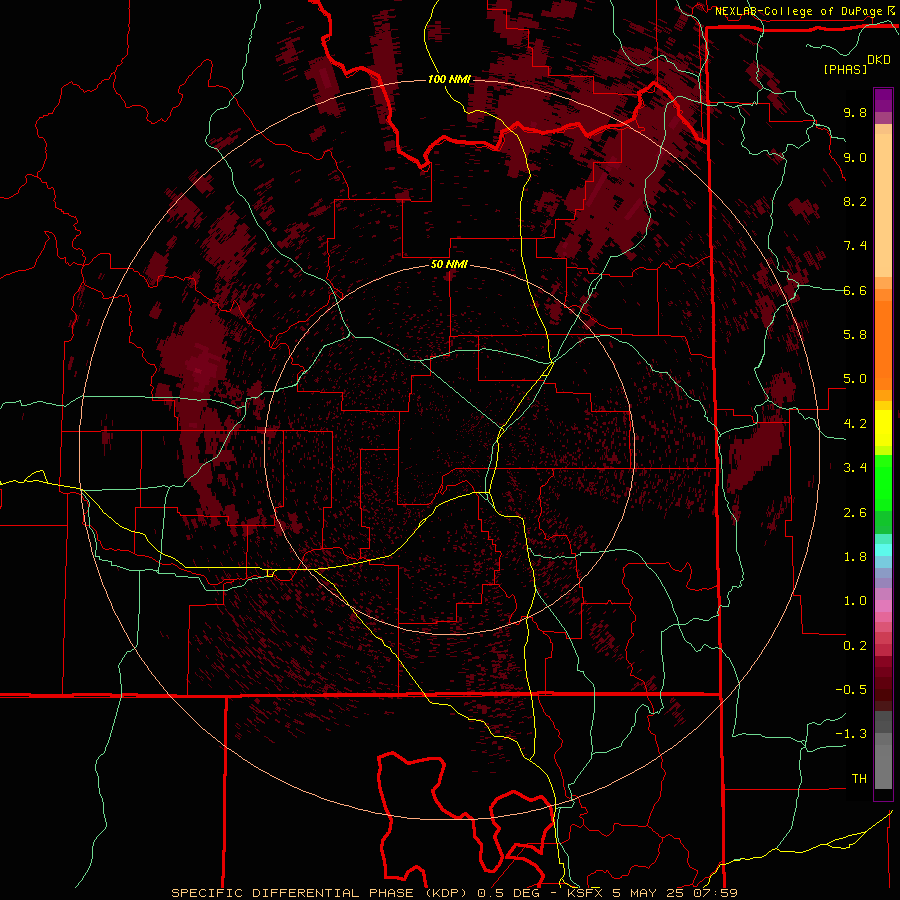Click the purple top of the color scale

point(883,100)
